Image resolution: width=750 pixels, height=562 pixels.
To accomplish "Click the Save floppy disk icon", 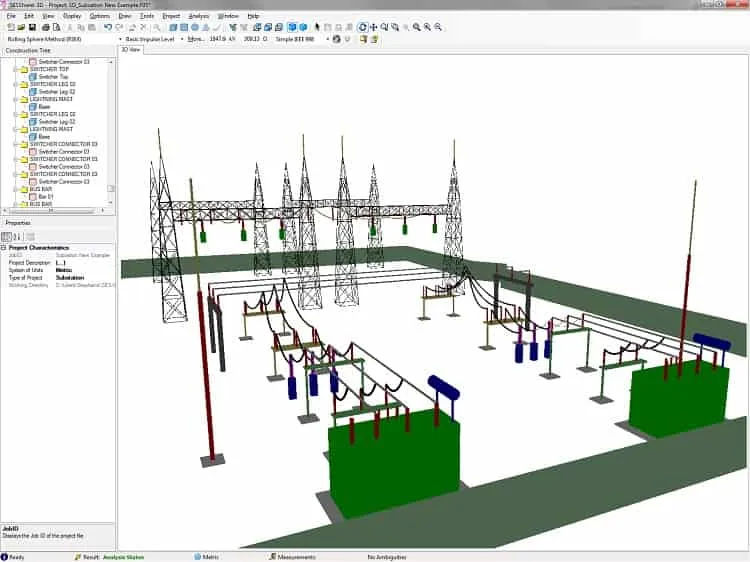I will pyautogui.click(x=33, y=27).
